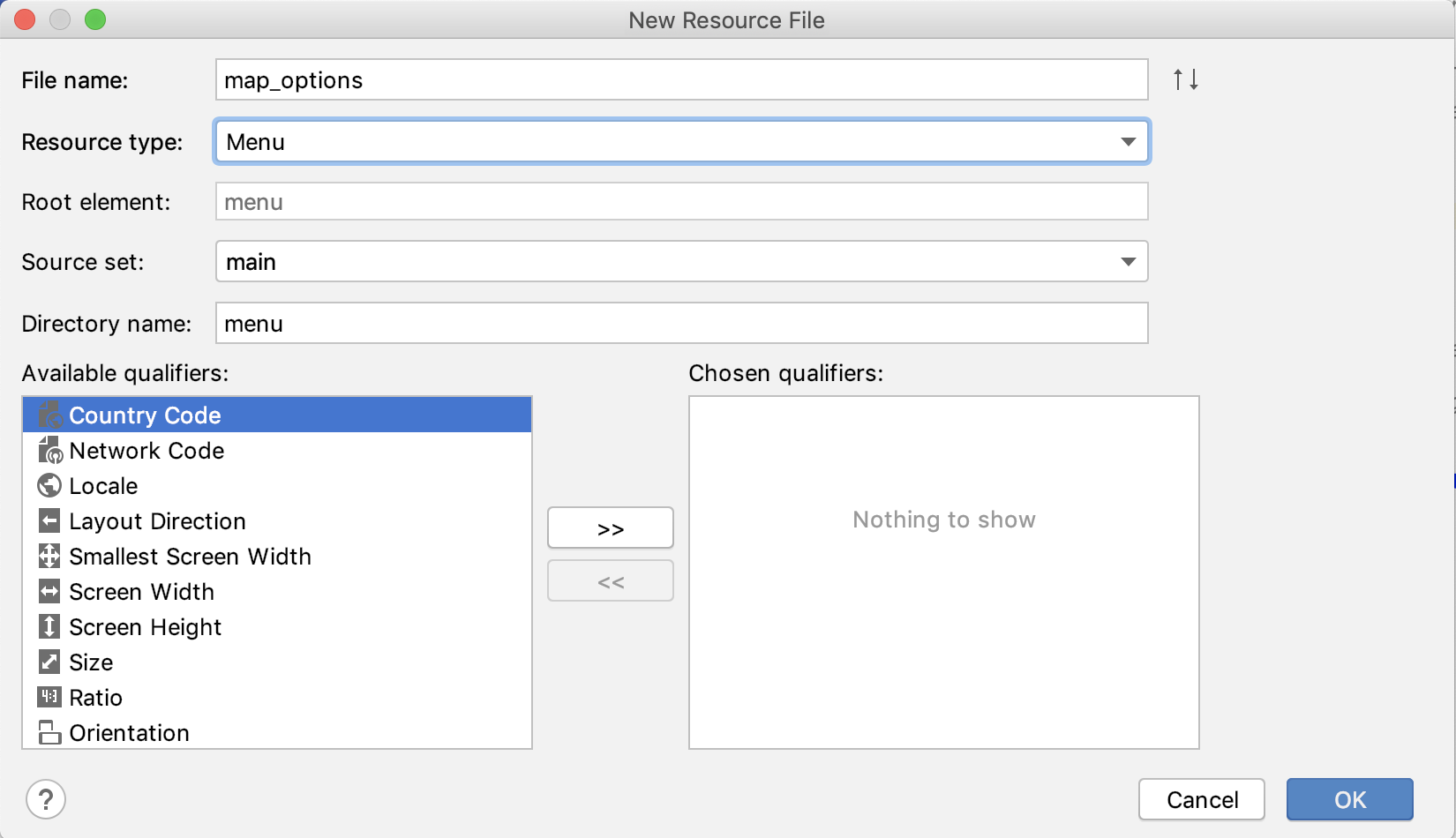Click the Ratio qualifier icon
The image size is (1456, 838).
[x=49, y=697]
